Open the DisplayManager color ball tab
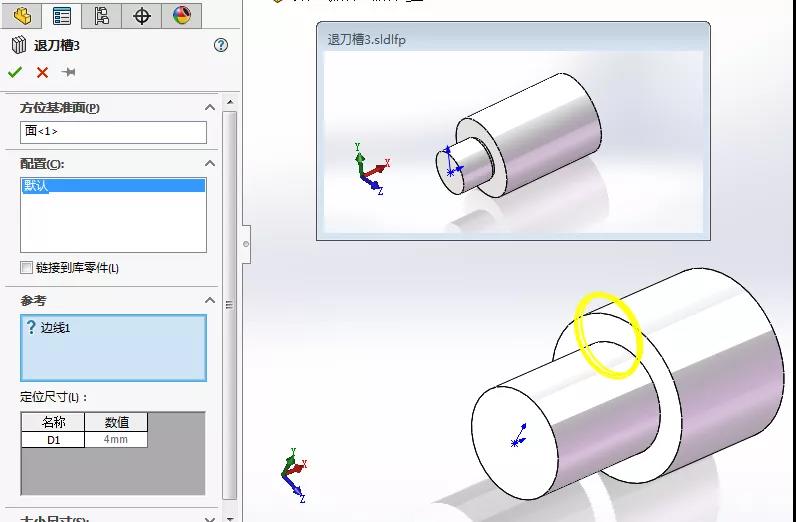796x522 pixels. 181,15
